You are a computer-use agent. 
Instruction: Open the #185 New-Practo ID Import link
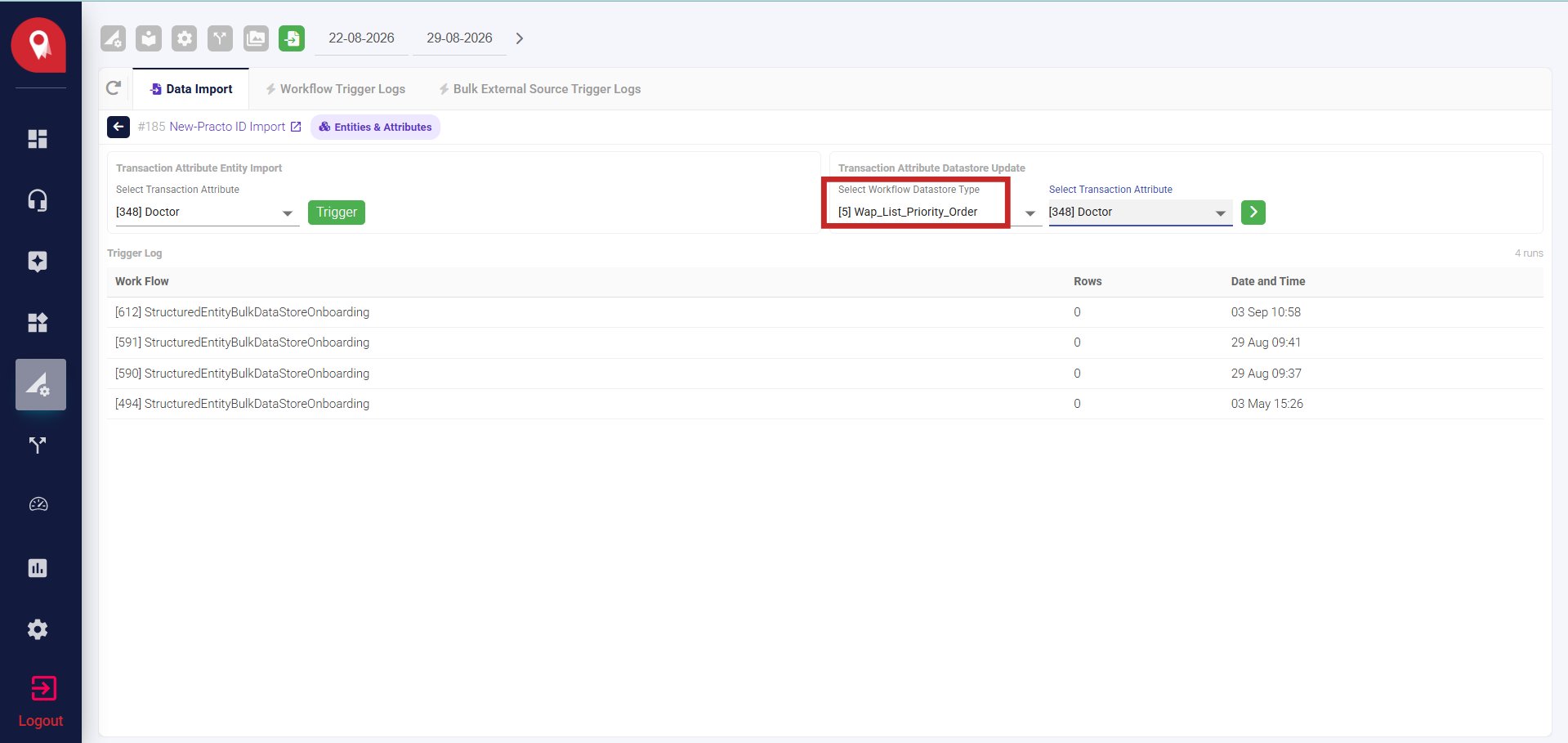click(219, 127)
